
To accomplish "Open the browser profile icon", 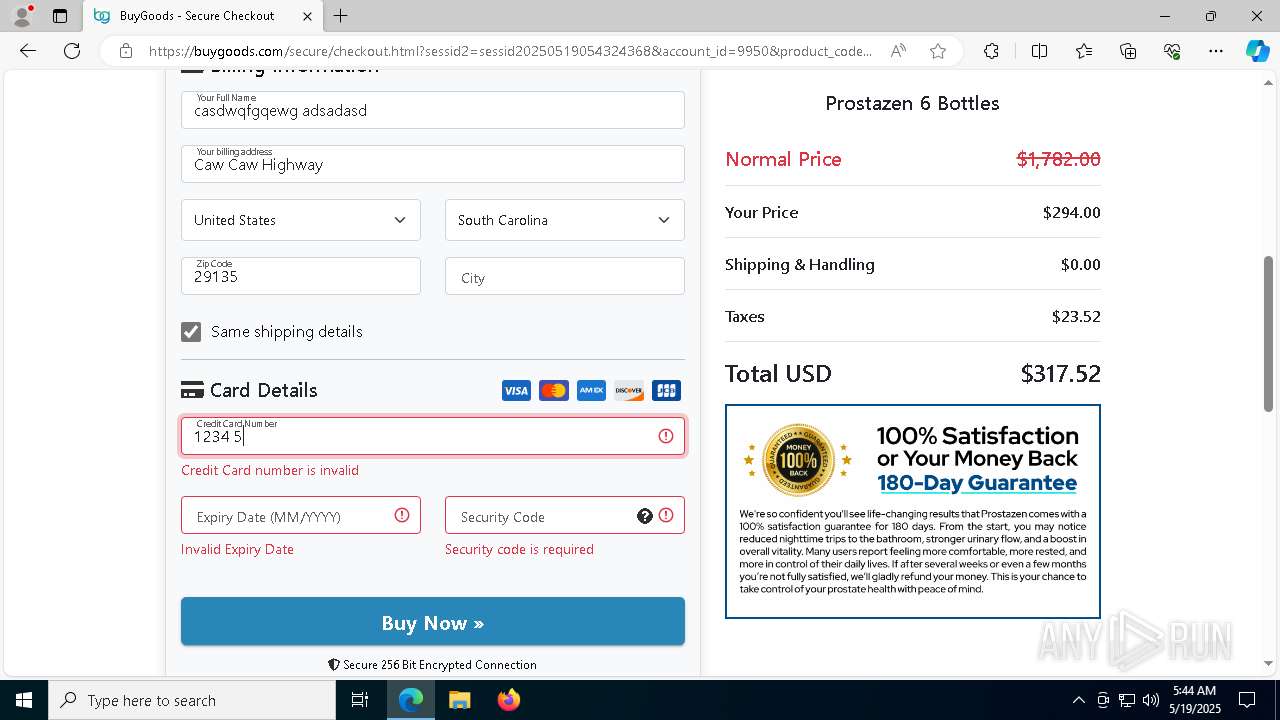I will click(22, 16).
